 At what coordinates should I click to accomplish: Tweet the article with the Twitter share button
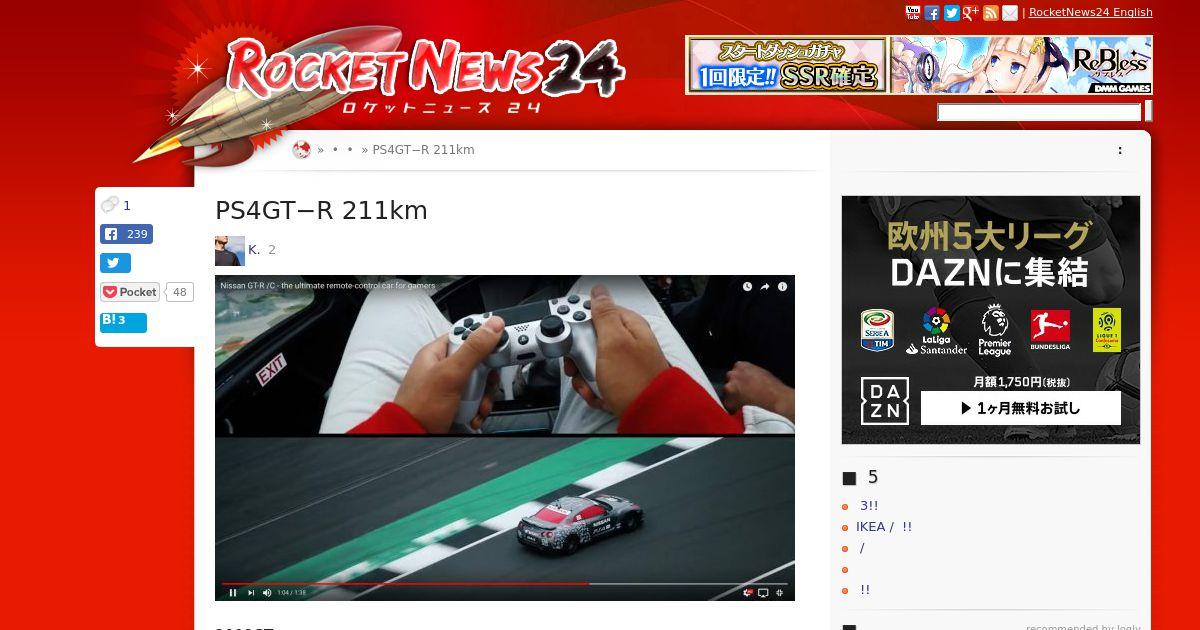click(115, 263)
